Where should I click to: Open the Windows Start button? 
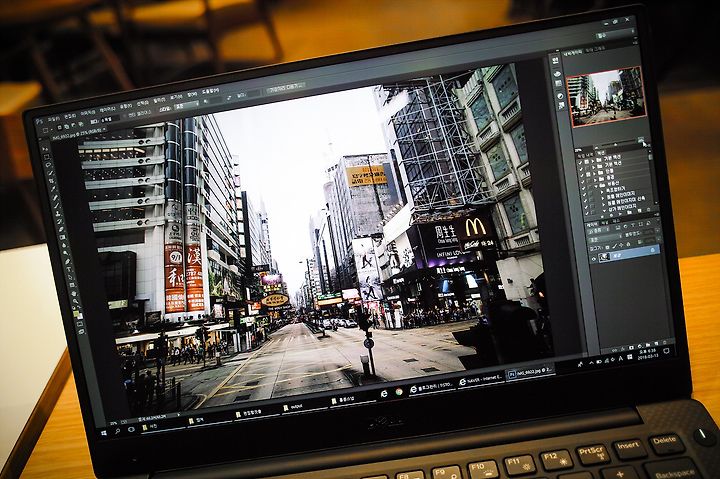(x=103, y=432)
